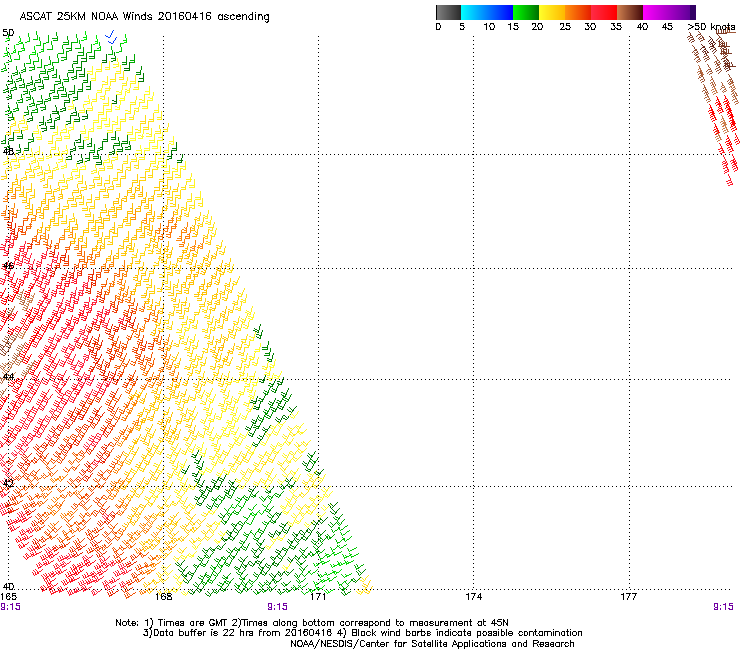The height and width of the screenshot is (650, 740).
Task: Click the longitude label '171'
Action: (x=318, y=597)
